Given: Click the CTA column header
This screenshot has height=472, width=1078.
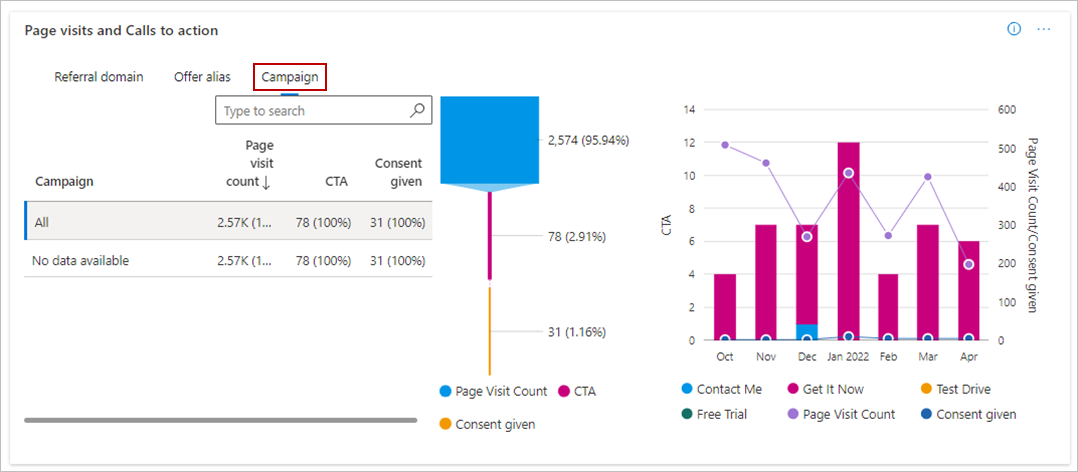Looking at the screenshot, I should click(336, 182).
